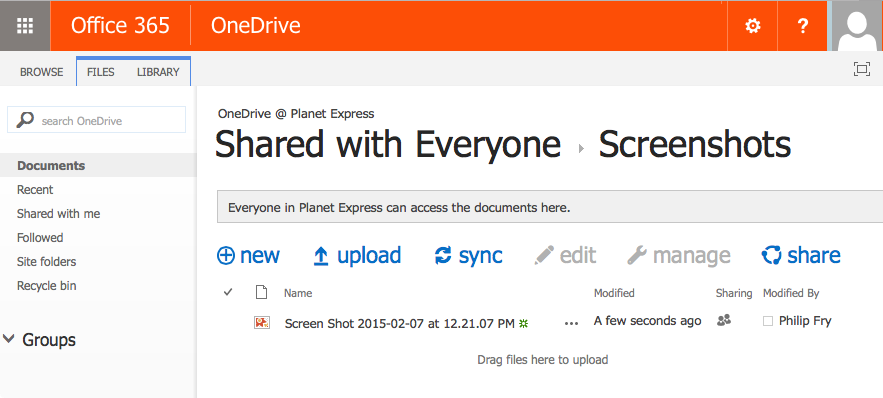Click the Sharing column header
This screenshot has height=398, width=883.
(x=734, y=293)
